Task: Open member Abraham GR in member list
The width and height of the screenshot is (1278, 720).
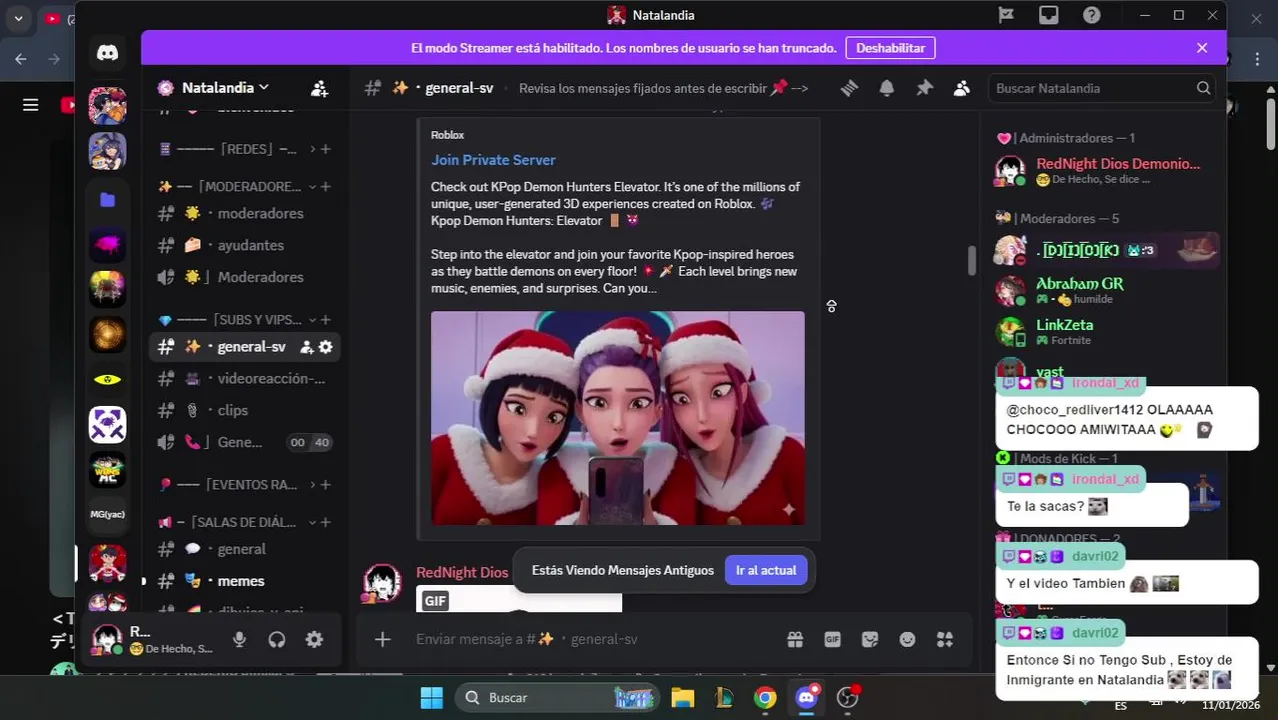Action: click(x=1107, y=291)
